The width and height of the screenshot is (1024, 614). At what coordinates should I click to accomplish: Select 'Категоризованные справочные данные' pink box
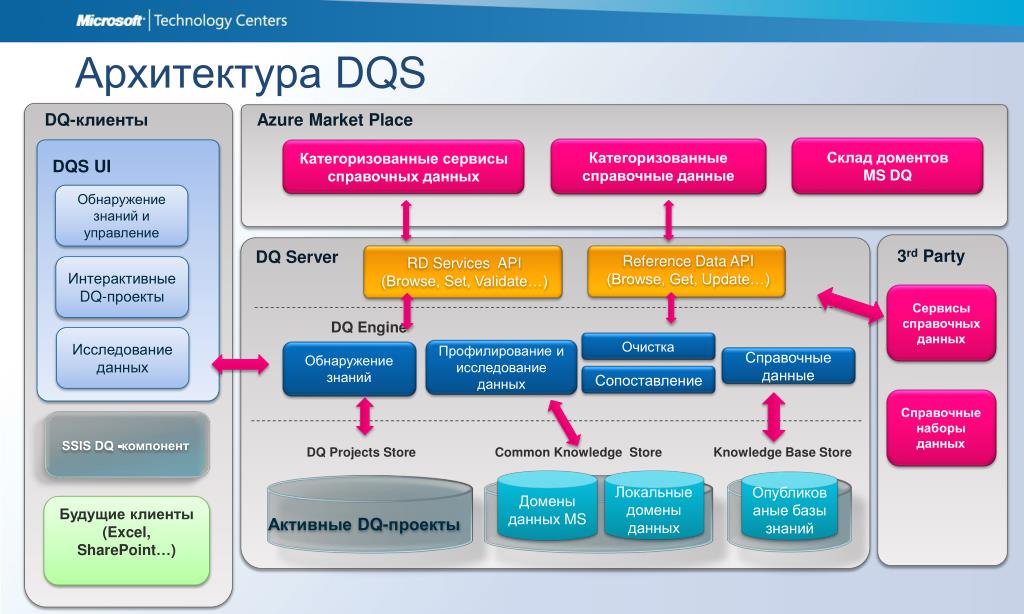(658, 167)
